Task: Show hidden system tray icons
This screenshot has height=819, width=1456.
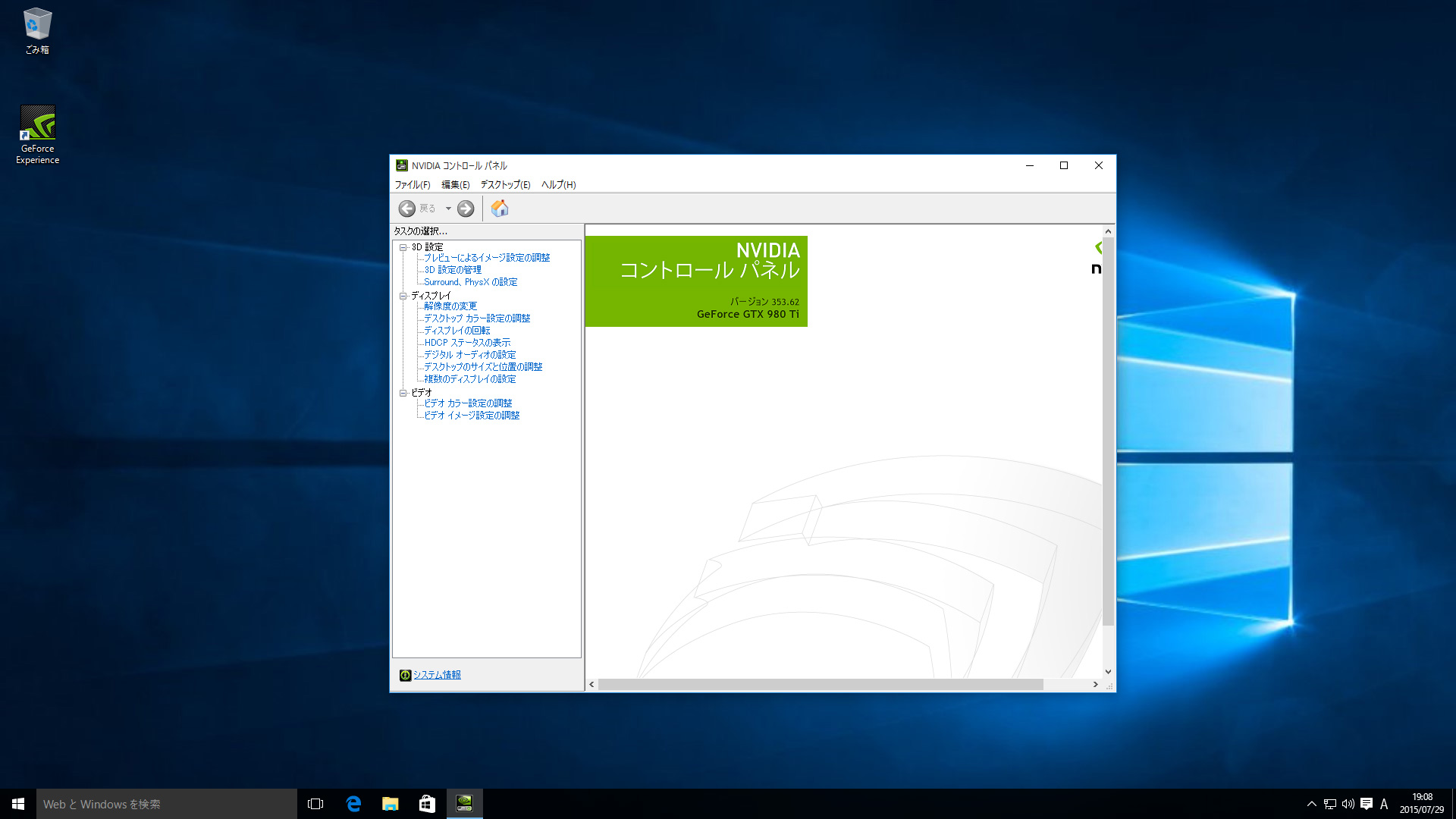Action: (1311, 804)
